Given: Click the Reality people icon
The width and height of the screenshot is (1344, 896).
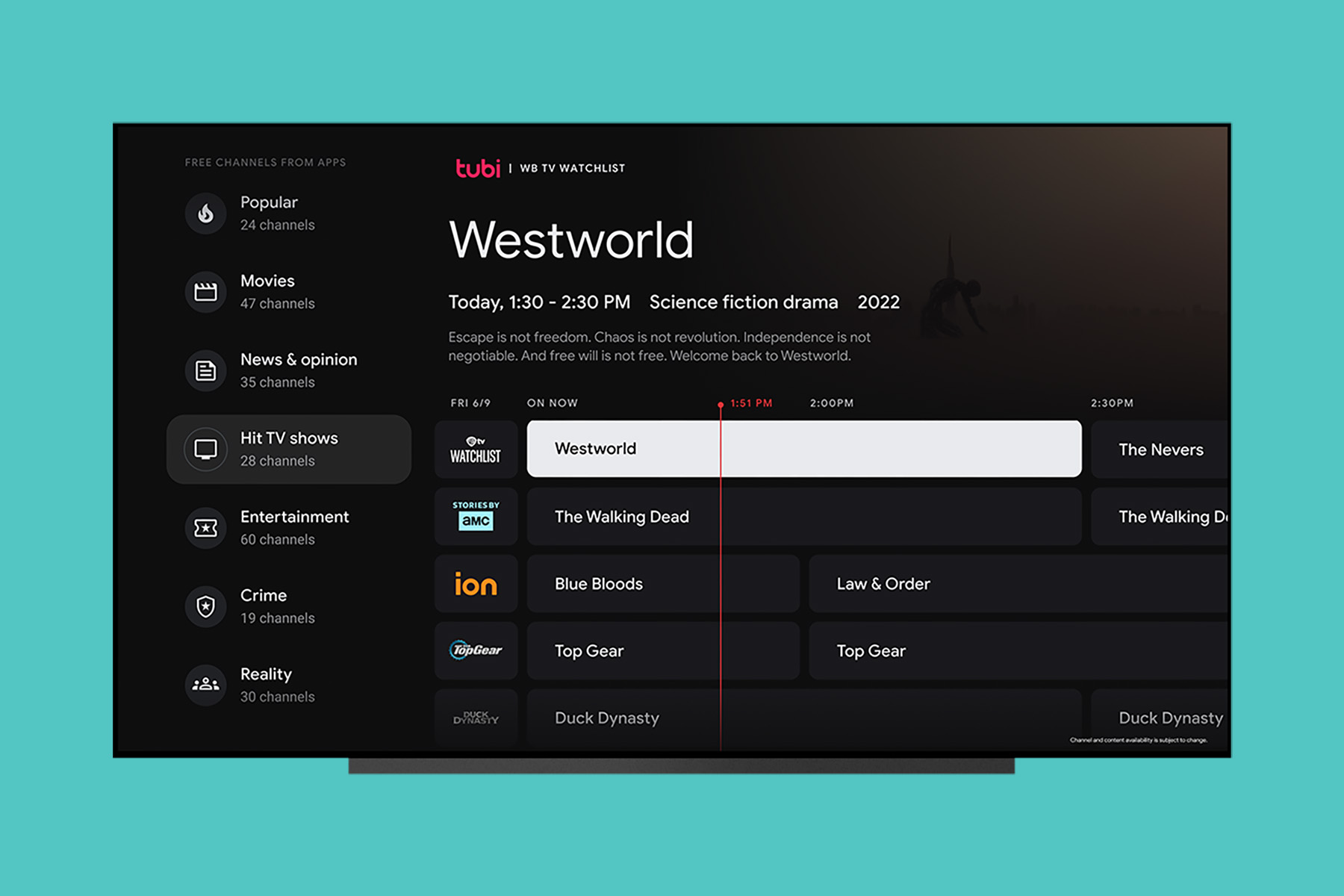Looking at the screenshot, I should click(x=205, y=685).
